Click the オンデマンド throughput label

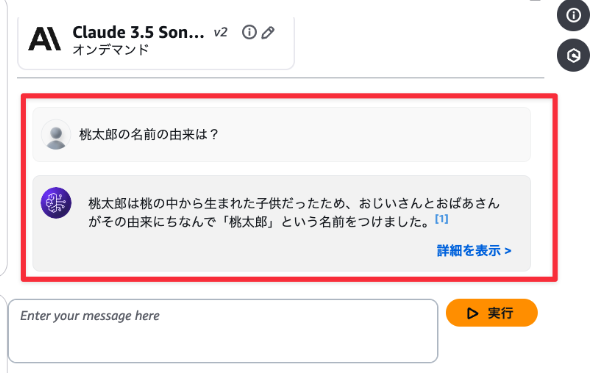coord(111,50)
